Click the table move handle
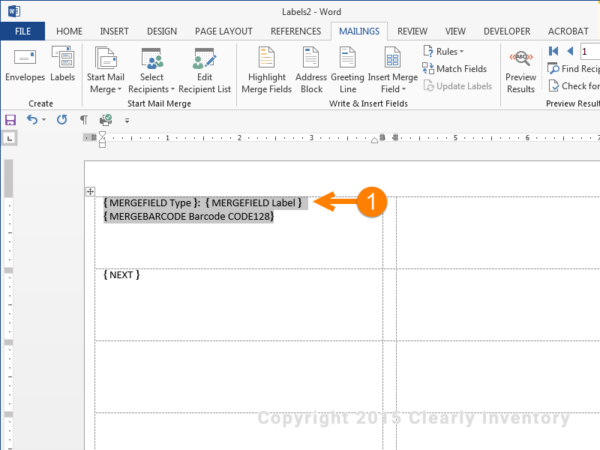The image size is (600, 450). point(90,191)
